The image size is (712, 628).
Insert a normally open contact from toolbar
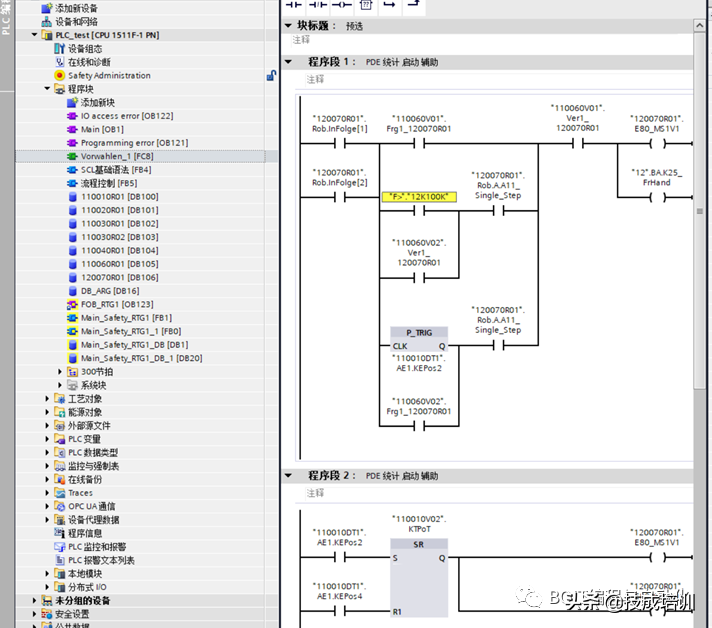pos(294,5)
